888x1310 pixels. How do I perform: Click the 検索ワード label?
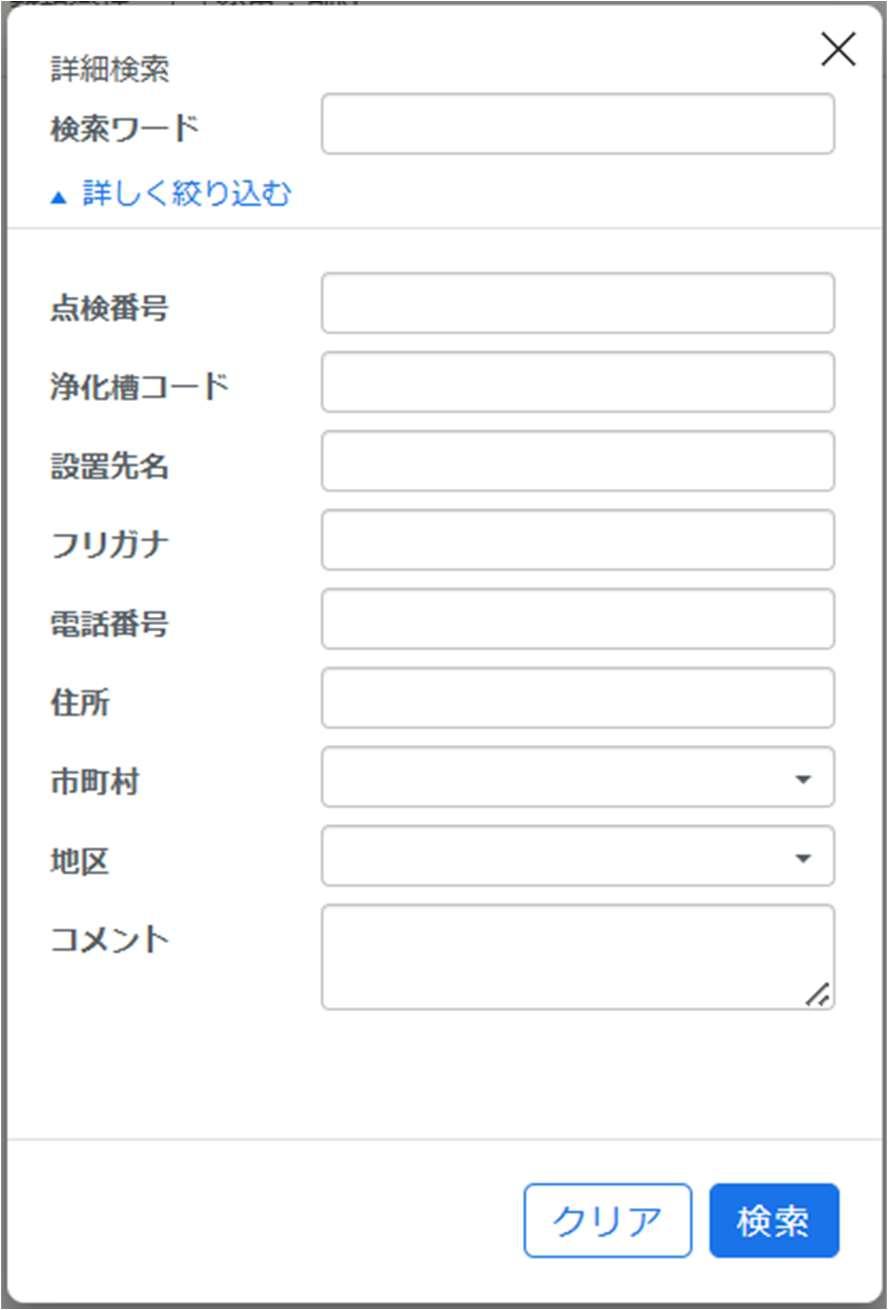coord(125,128)
